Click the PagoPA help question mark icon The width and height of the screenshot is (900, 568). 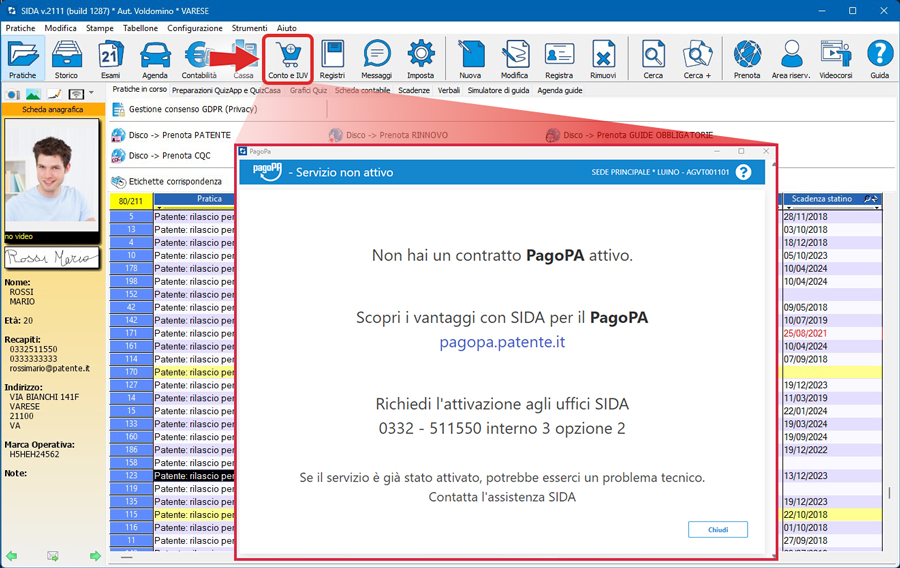point(743,172)
